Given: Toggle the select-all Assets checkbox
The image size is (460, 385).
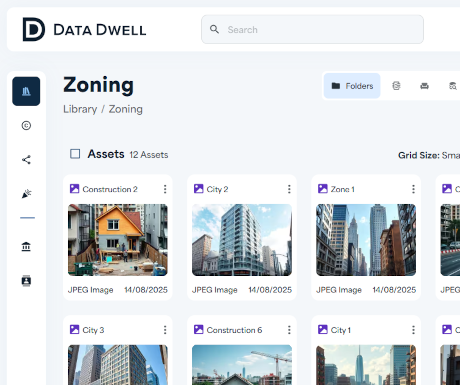Looking at the screenshot, I should pyautogui.click(x=75, y=154).
